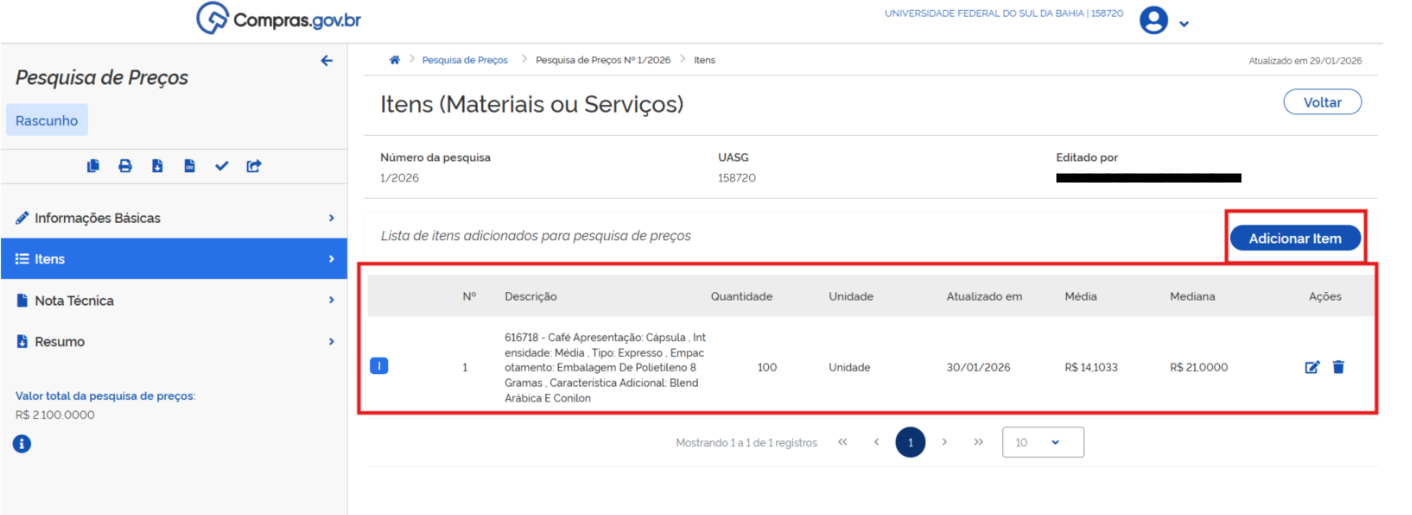Click the info icon below total value

coord(22,443)
